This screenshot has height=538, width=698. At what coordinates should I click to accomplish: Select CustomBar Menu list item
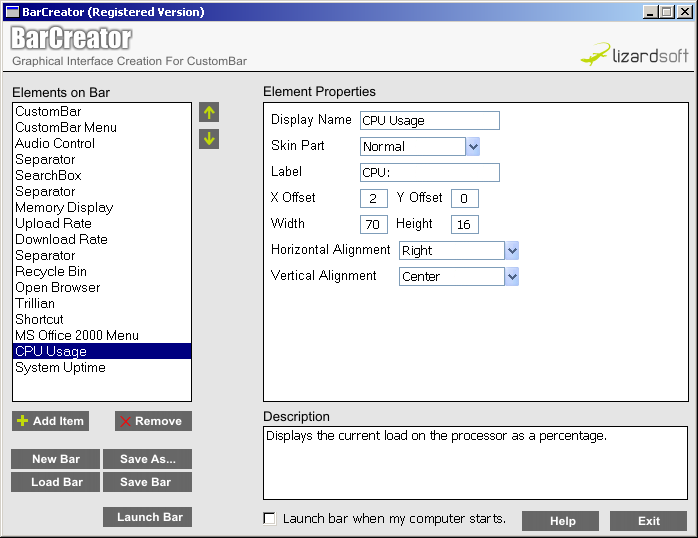pos(102,127)
